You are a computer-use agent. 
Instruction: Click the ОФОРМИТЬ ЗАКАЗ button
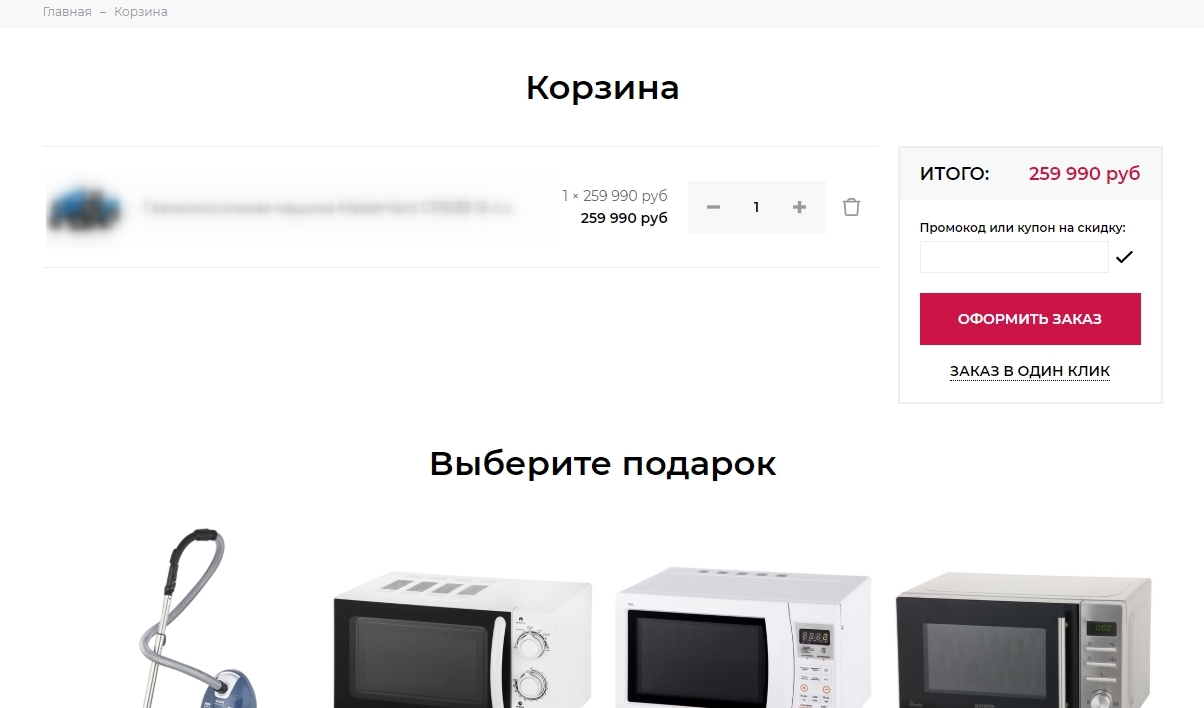point(1030,319)
